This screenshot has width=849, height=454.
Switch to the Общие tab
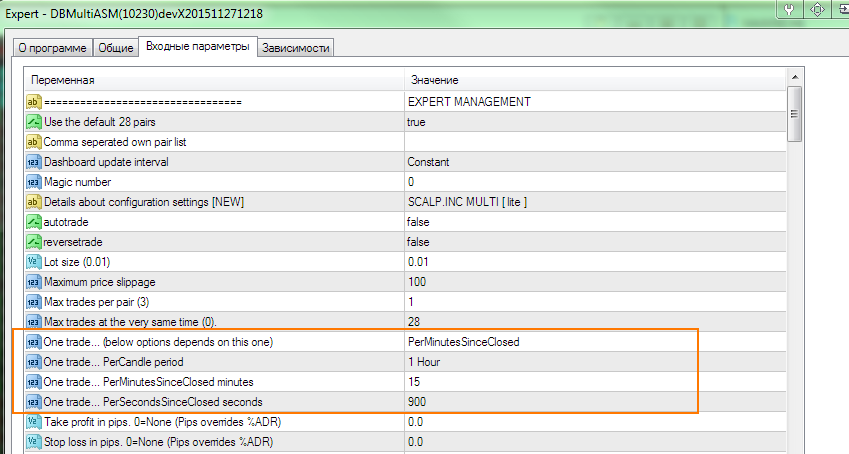point(115,48)
